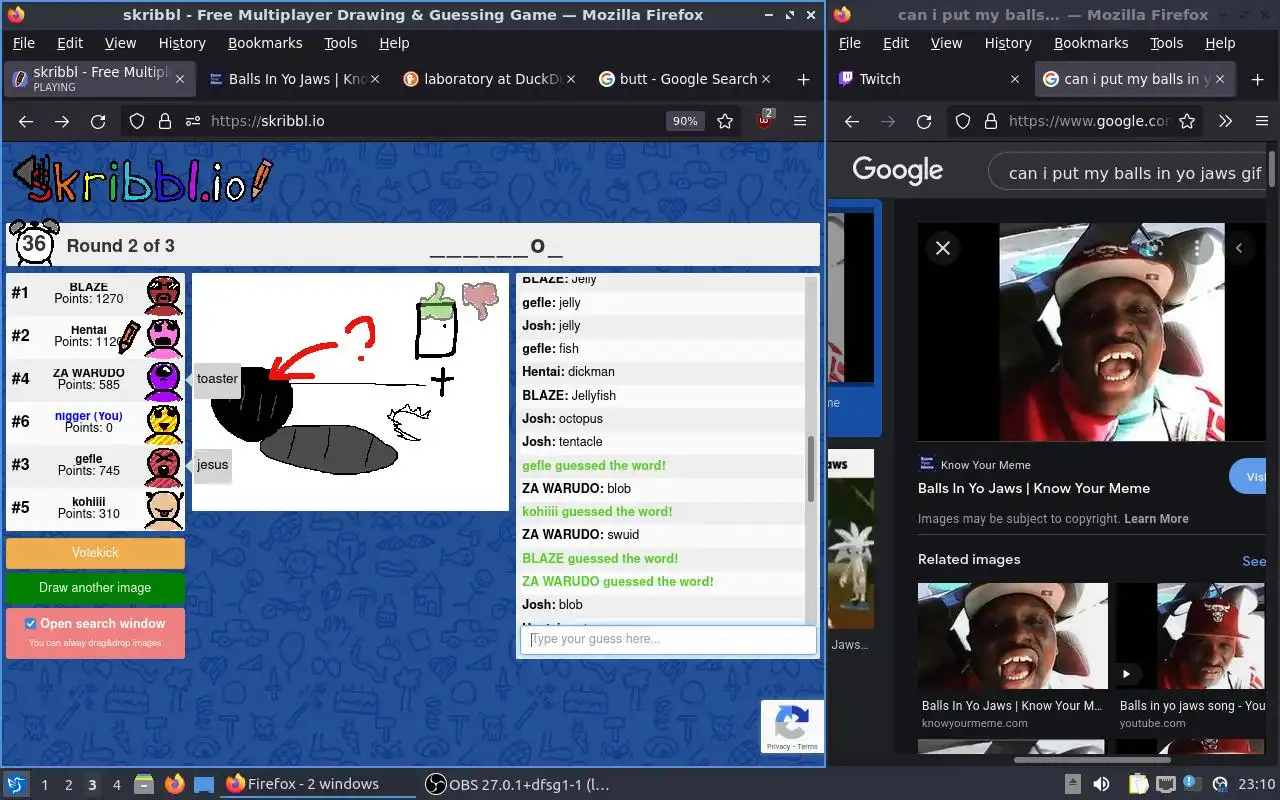Open the Google window's hamburger menu
The image size is (1280, 800).
pos(1262,121)
